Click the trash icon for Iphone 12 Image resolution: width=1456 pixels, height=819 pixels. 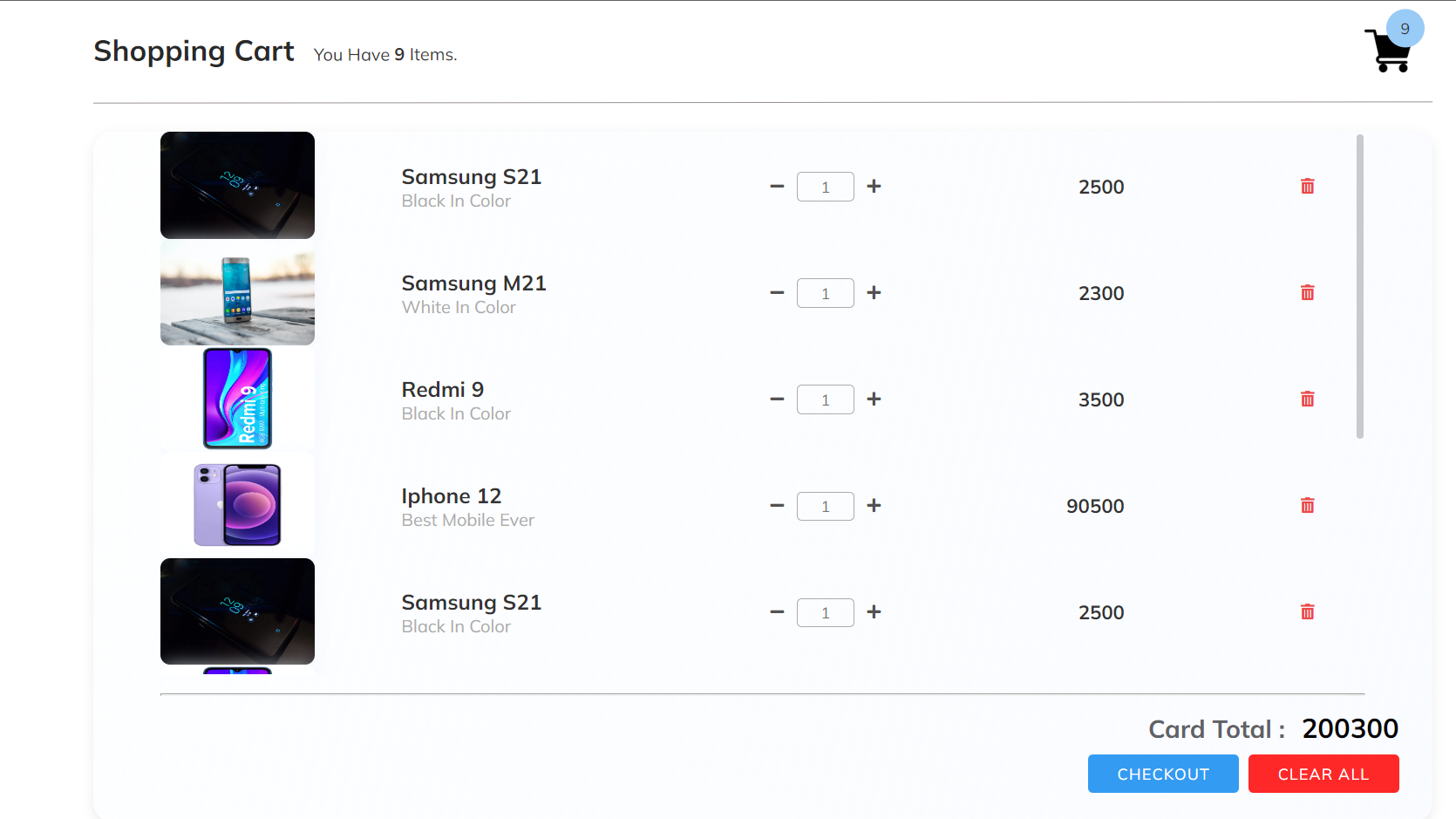1307,506
